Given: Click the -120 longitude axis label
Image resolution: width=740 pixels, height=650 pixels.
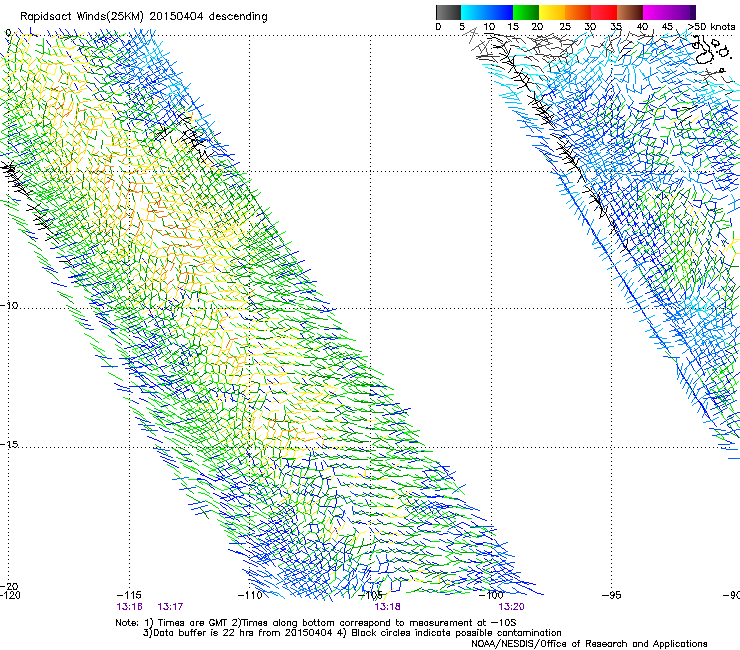Looking at the screenshot, I should [x=10, y=595].
